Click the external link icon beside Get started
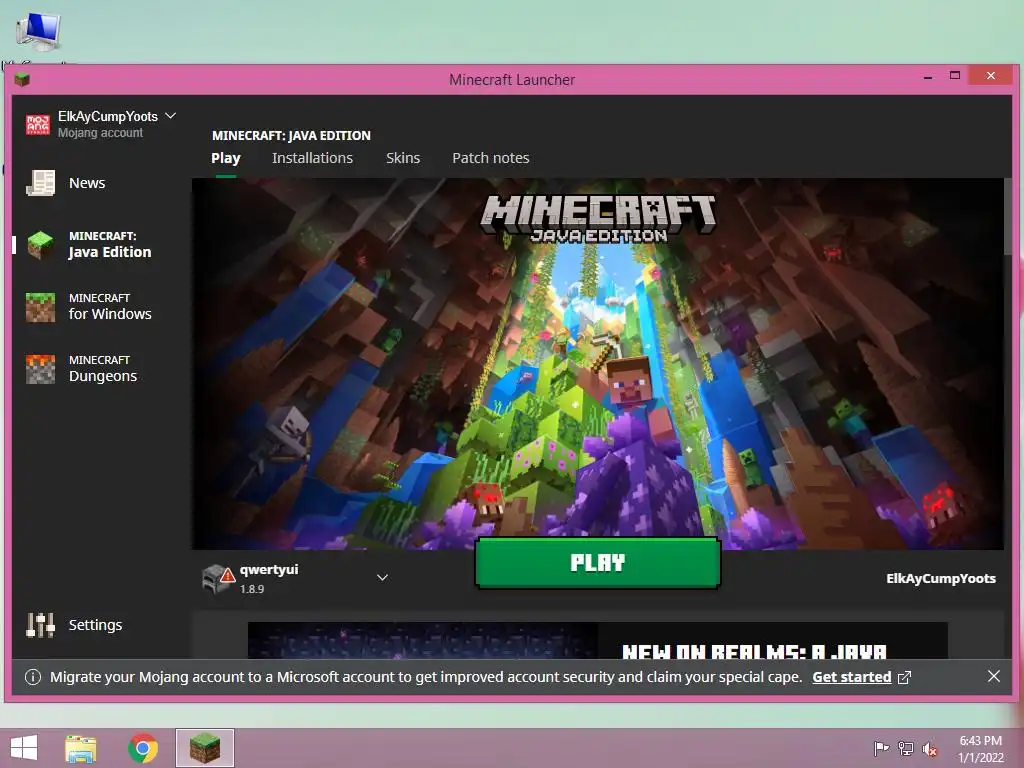Viewport: 1024px width, 768px height. click(x=904, y=677)
